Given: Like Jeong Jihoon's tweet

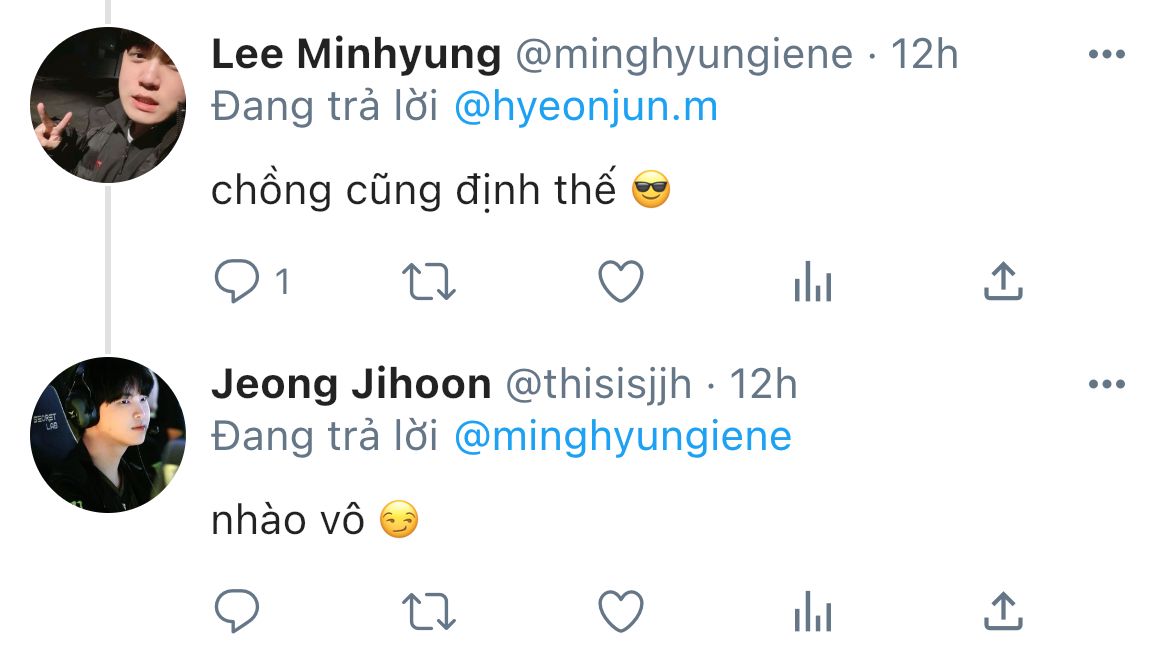Looking at the screenshot, I should [x=620, y=610].
